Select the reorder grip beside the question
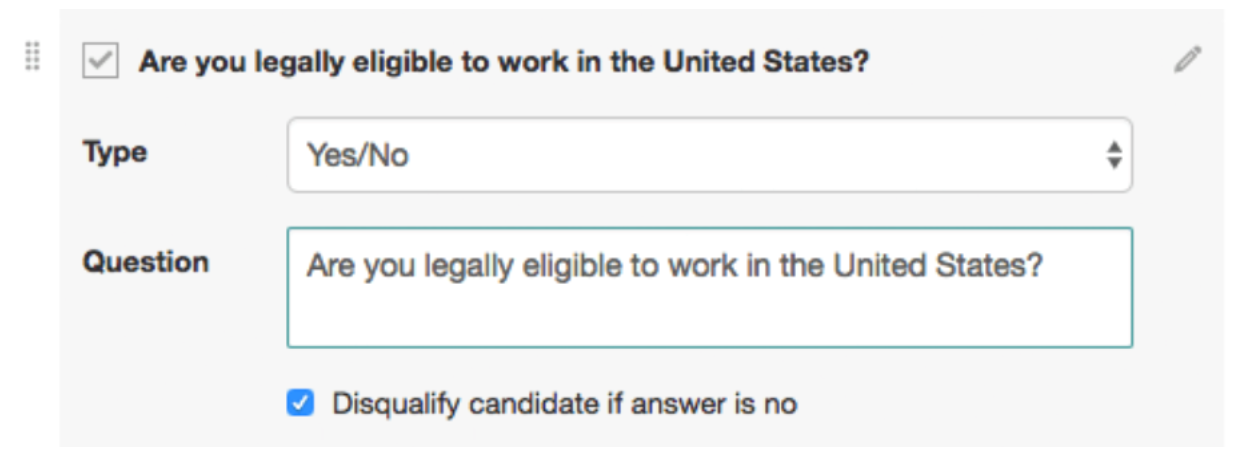Screen dimensions: 1236x466 click(32, 57)
